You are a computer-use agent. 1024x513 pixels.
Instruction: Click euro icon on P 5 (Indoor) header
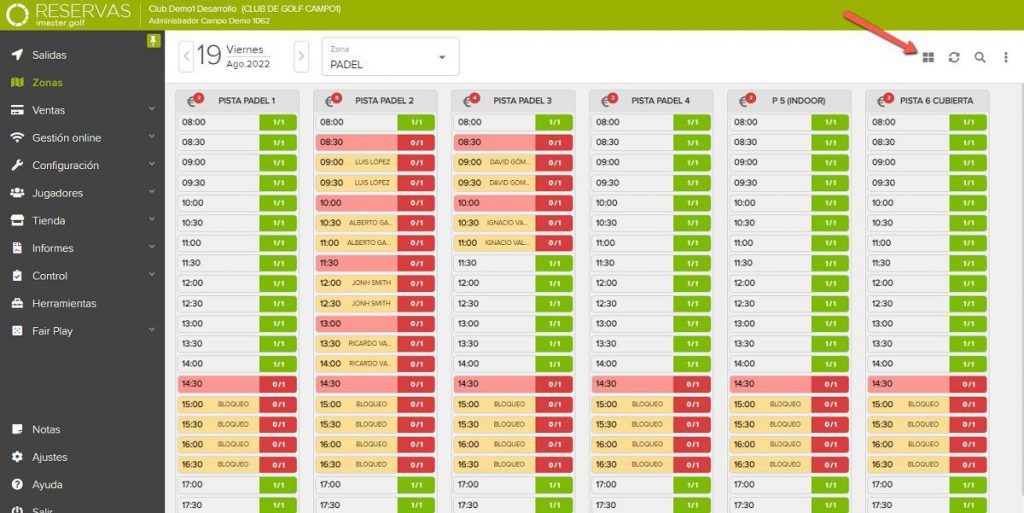746,101
